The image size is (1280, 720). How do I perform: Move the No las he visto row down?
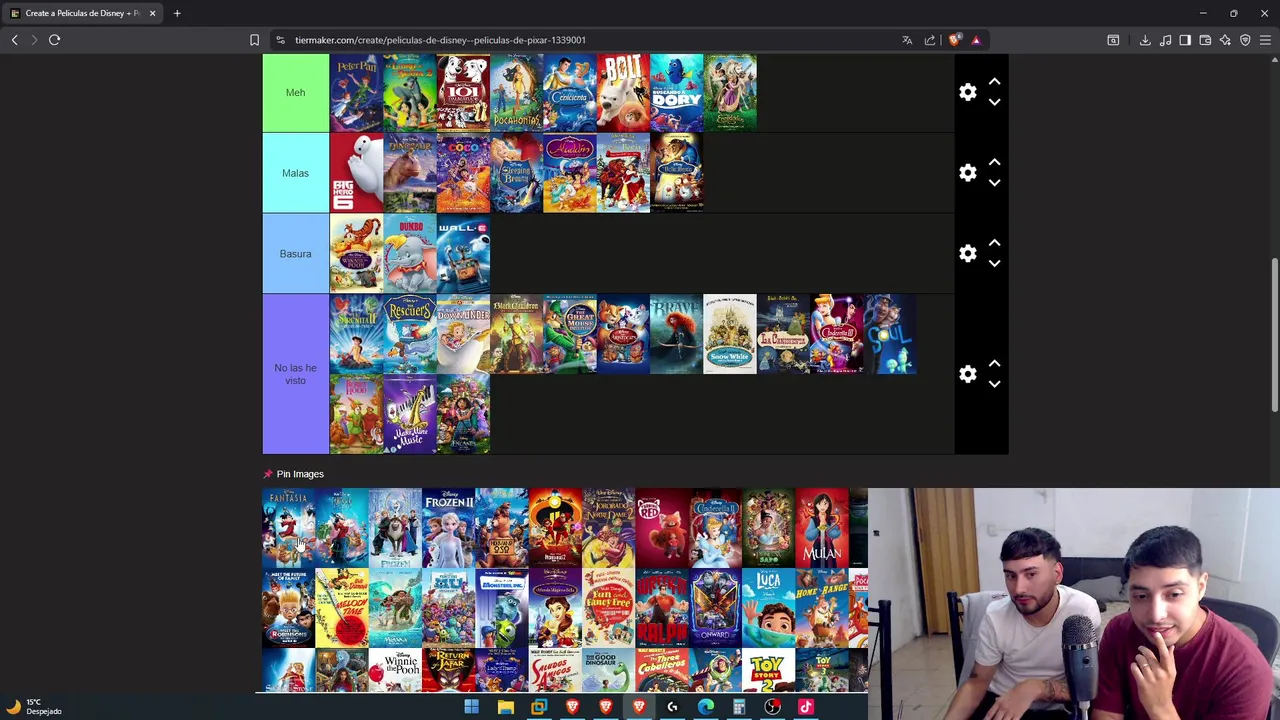(994, 384)
